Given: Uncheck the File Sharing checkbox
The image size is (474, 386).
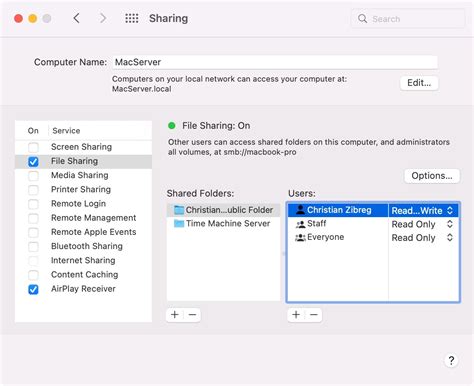Looking at the screenshot, I should coord(33,162).
